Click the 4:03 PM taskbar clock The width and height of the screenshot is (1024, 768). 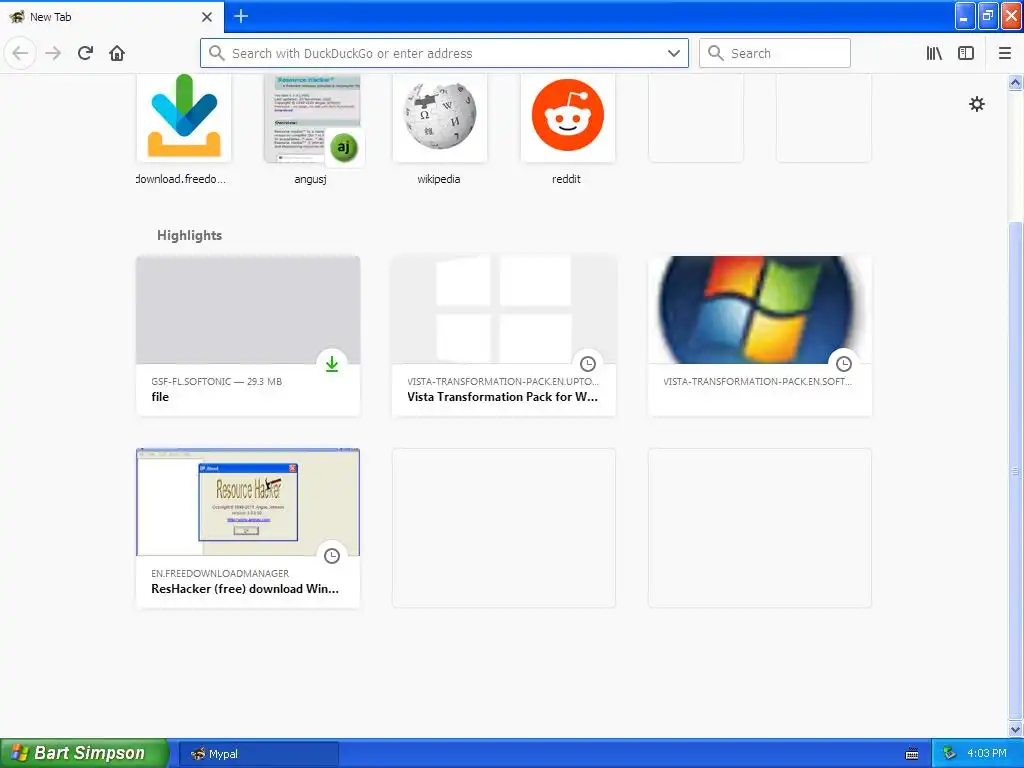click(x=987, y=753)
